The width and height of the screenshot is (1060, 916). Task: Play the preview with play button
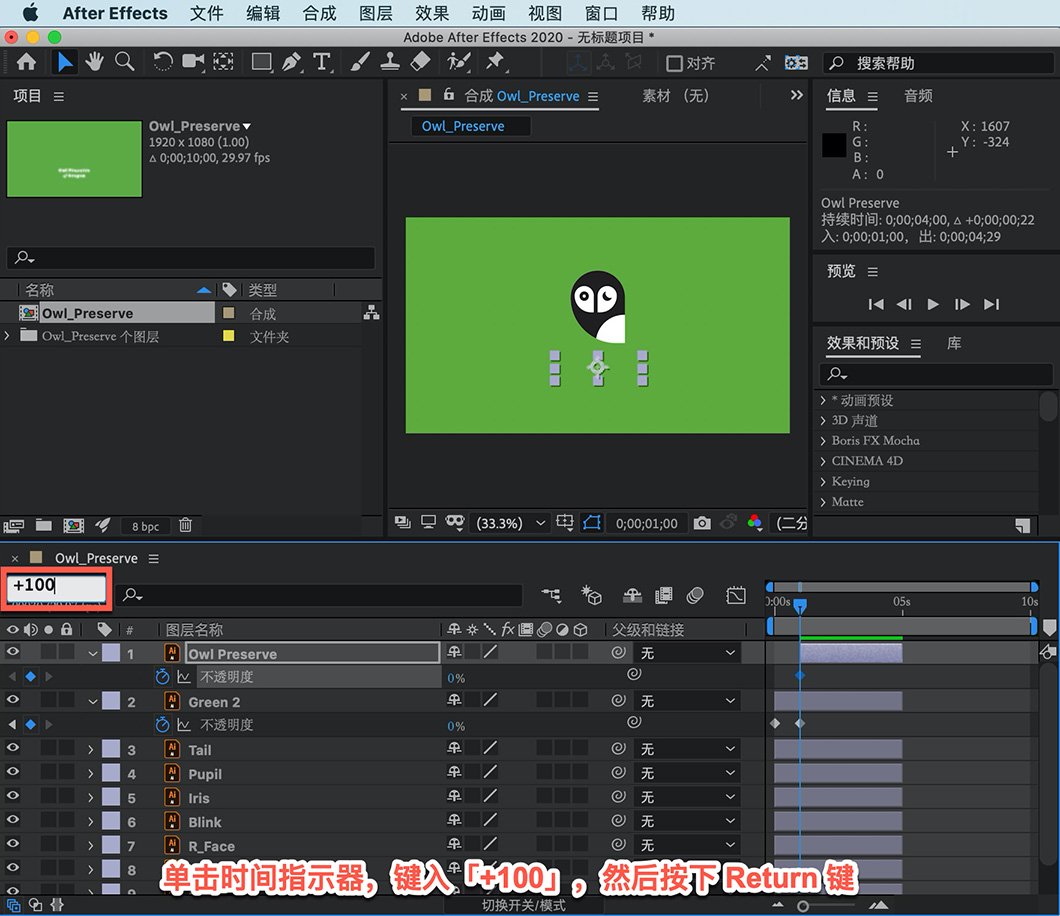click(933, 304)
